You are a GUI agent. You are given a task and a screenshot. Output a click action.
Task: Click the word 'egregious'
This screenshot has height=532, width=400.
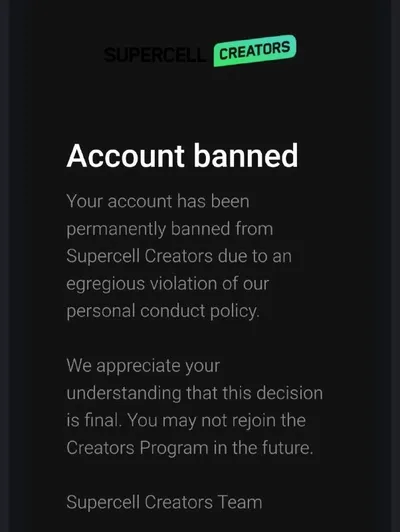click(x=106, y=284)
